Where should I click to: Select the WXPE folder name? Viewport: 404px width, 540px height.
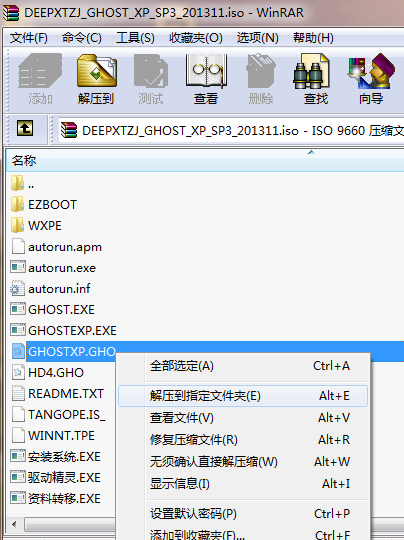45,226
